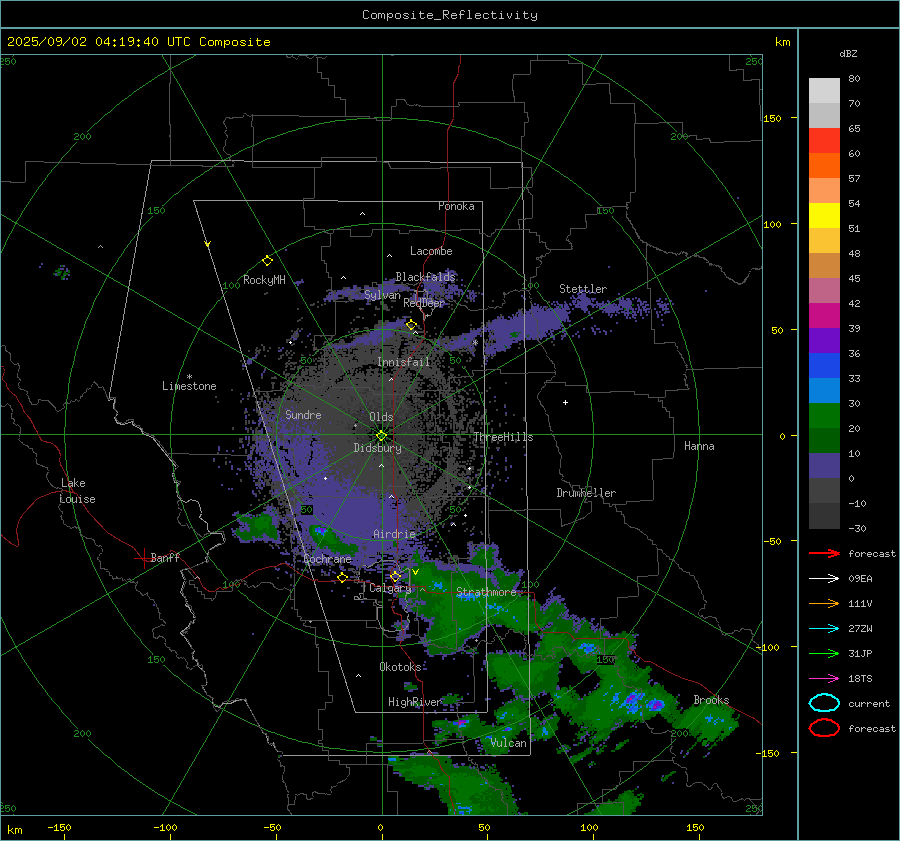Click the km unit label at bottom left
The width and height of the screenshot is (900, 841).
14,830
